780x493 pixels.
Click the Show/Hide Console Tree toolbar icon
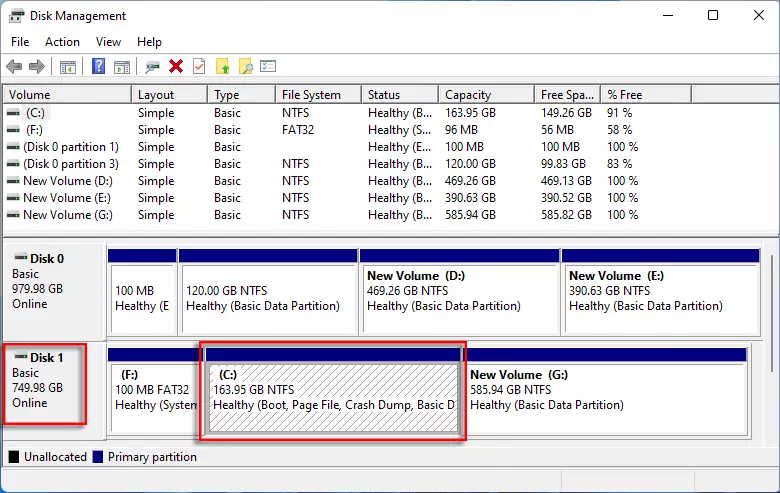[x=68, y=67]
